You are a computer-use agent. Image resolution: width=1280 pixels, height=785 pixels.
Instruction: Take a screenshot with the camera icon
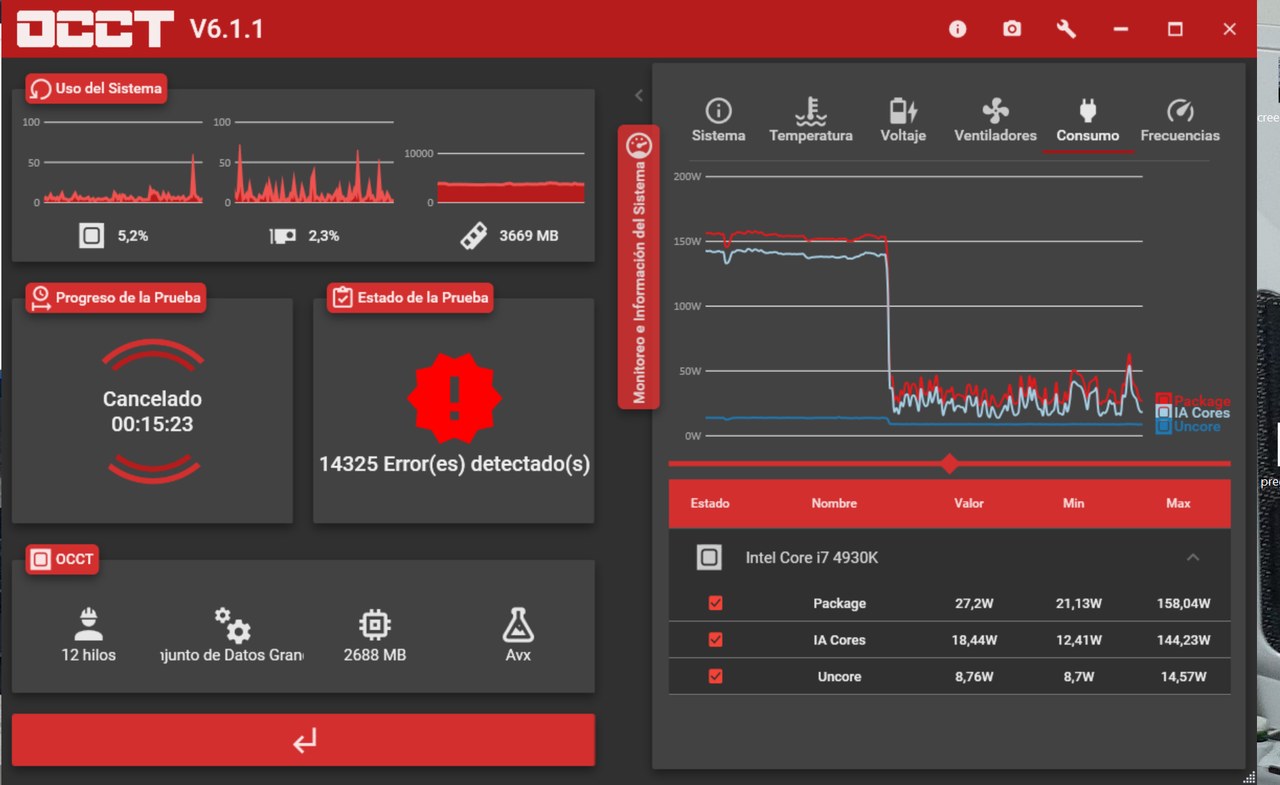pyautogui.click(x=1012, y=29)
